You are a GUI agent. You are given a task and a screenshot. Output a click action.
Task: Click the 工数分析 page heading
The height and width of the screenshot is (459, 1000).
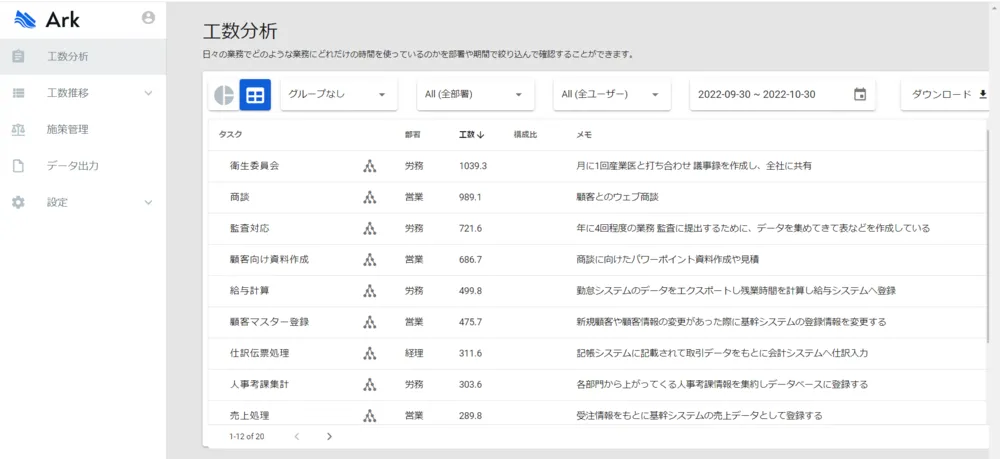pyautogui.click(x=240, y=32)
